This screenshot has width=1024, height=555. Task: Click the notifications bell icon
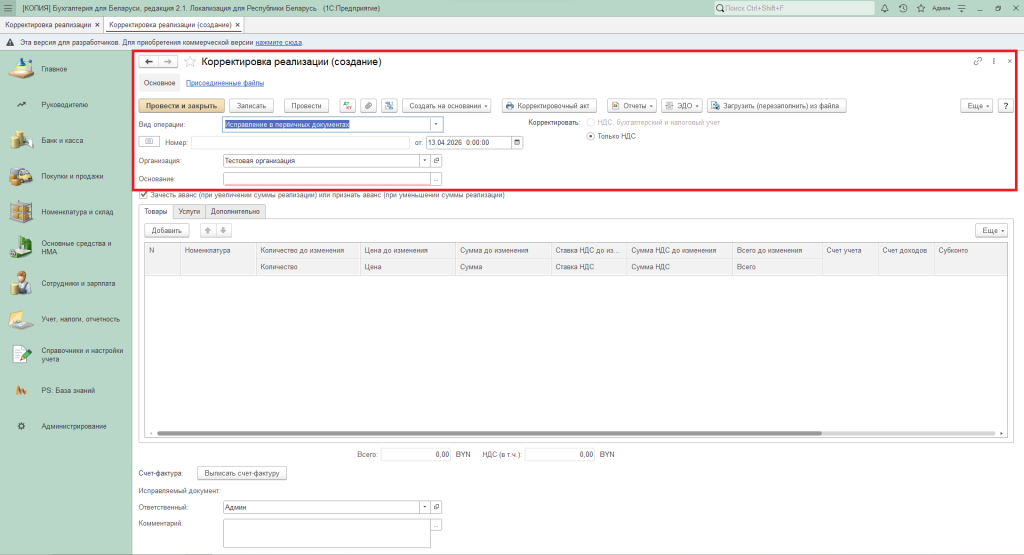pyautogui.click(x=887, y=8)
